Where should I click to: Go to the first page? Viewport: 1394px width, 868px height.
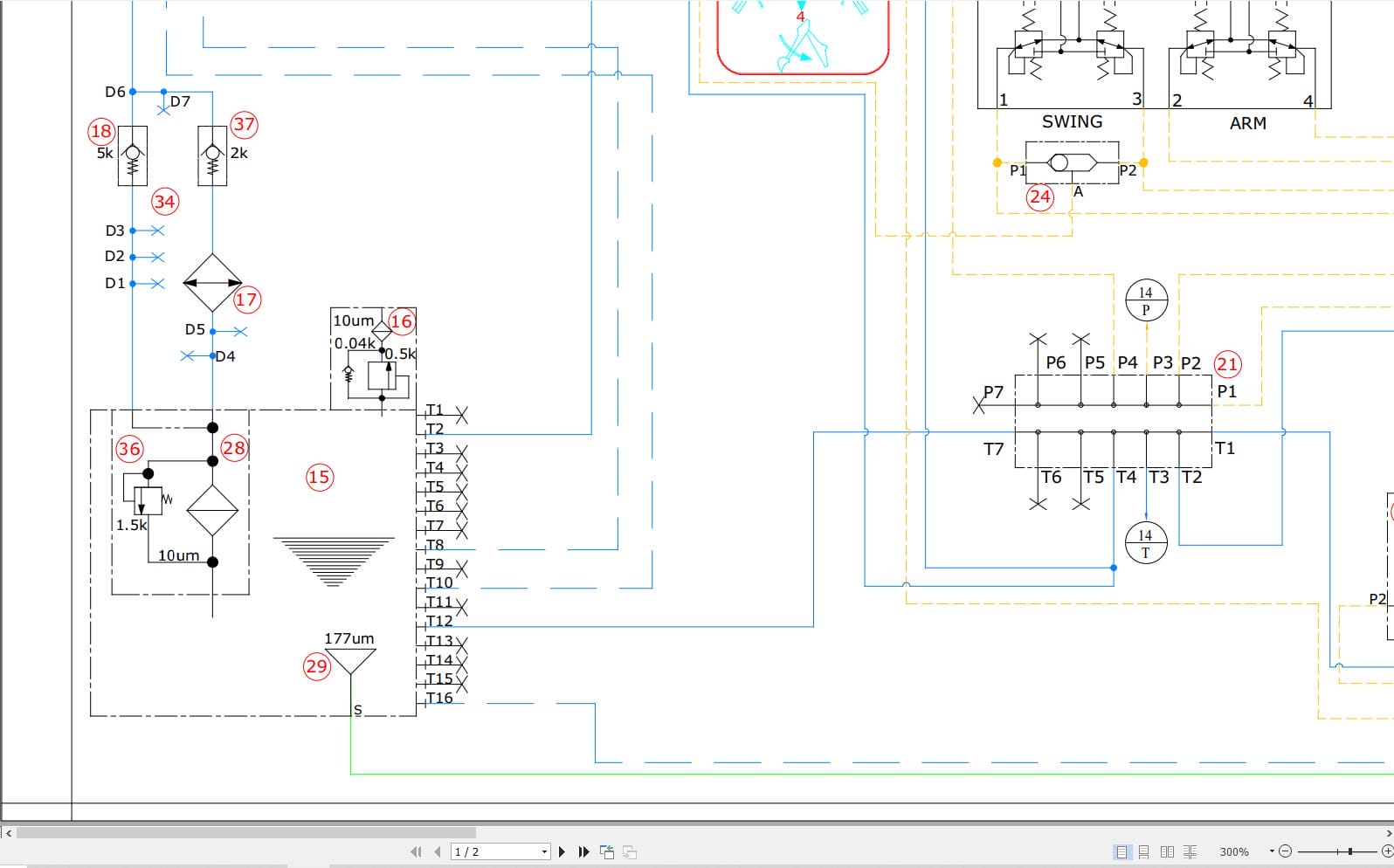pos(416,851)
